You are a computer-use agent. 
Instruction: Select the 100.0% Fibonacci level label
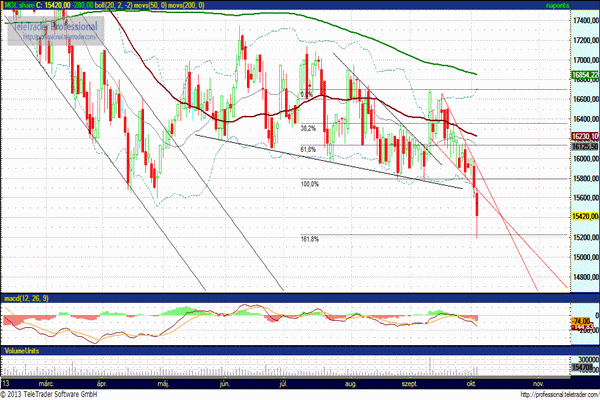[309, 184]
